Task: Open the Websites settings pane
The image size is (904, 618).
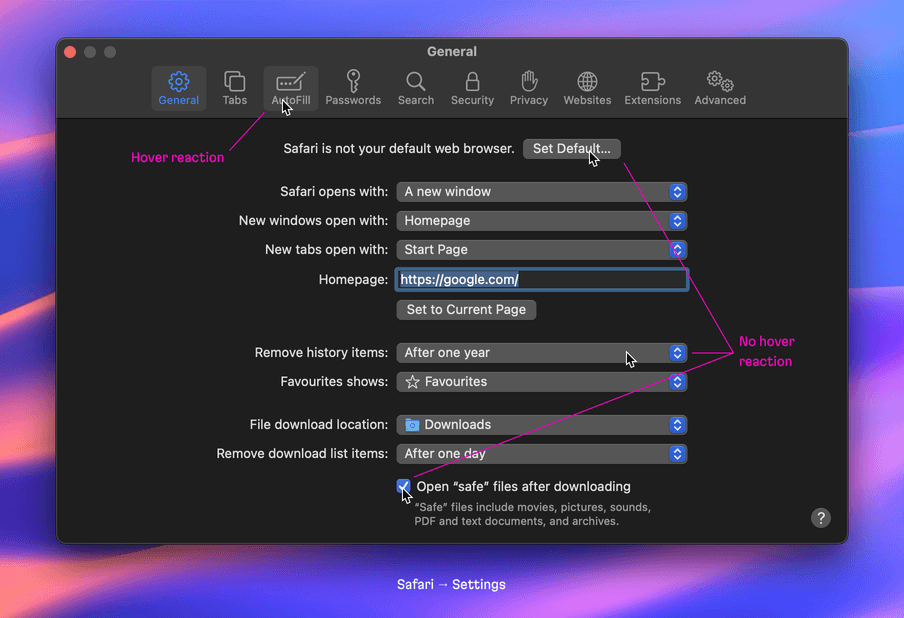Action: (587, 88)
